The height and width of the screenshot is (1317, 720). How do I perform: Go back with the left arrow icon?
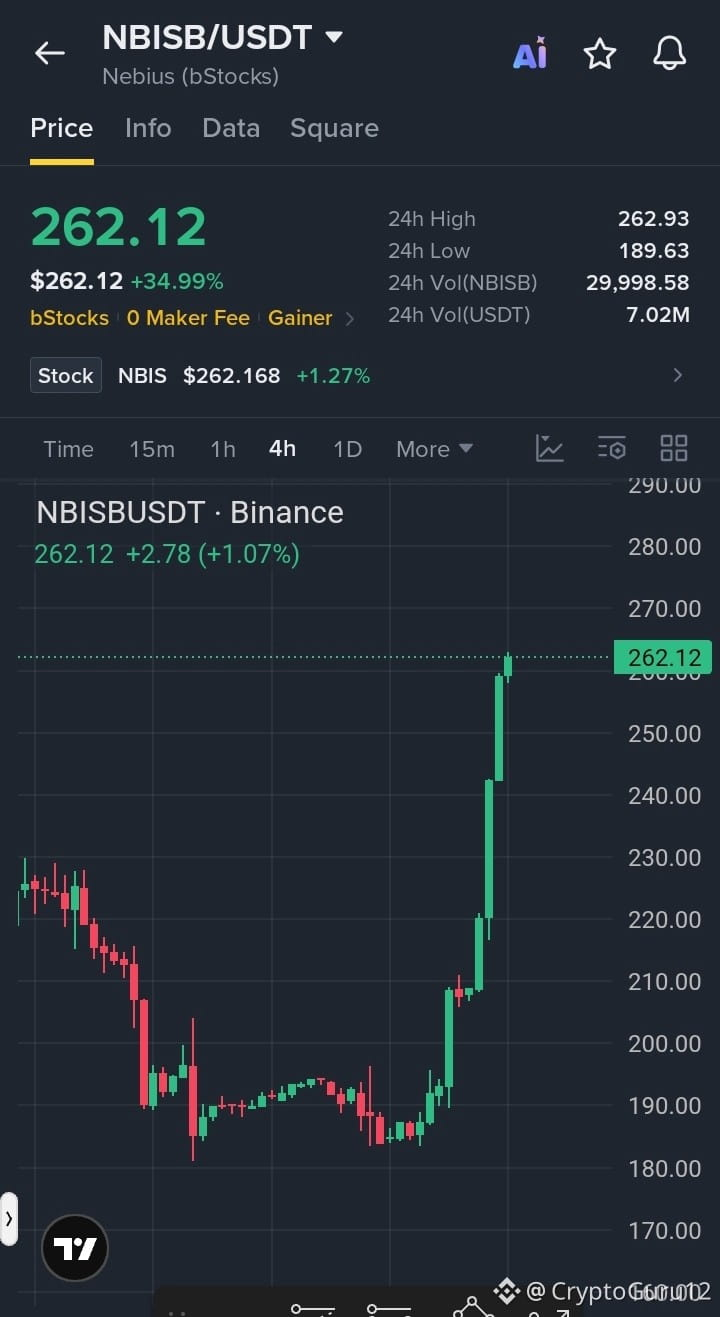[49, 53]
